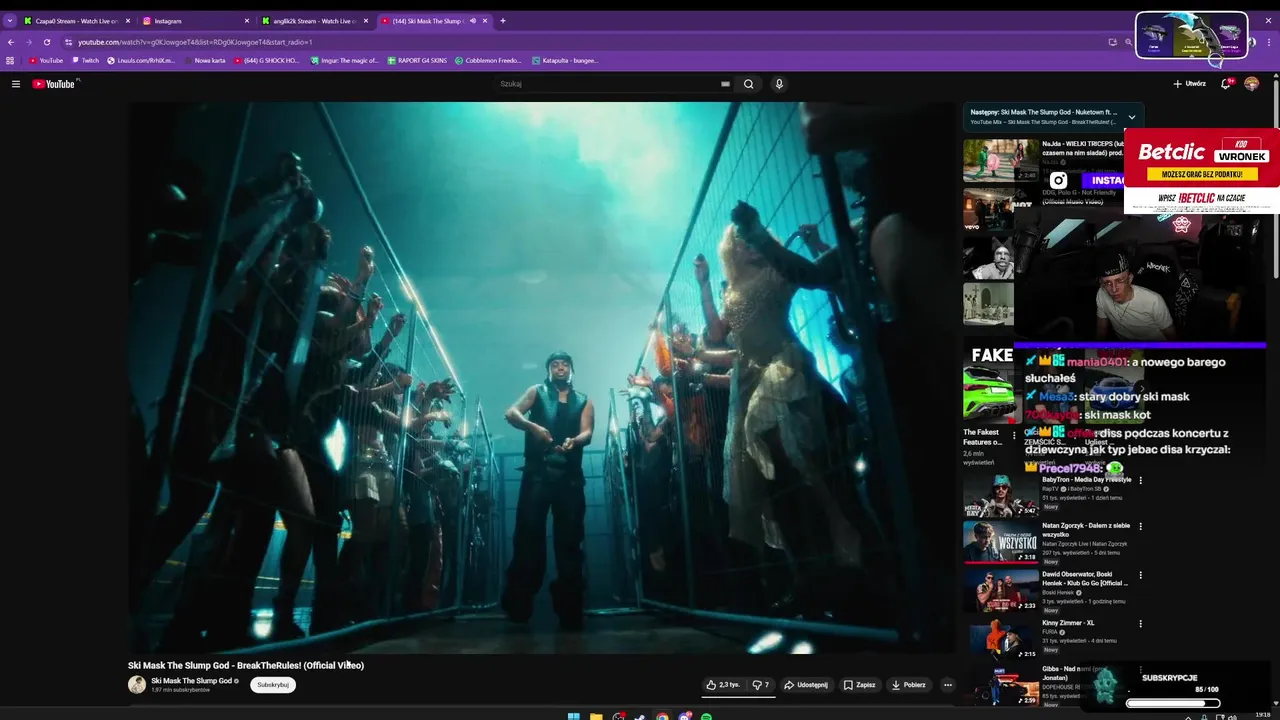Screen dimensions: 1280x720
Task: Open options for BabyTron Media Day Freestyle
Action: tap(1140, 480)
